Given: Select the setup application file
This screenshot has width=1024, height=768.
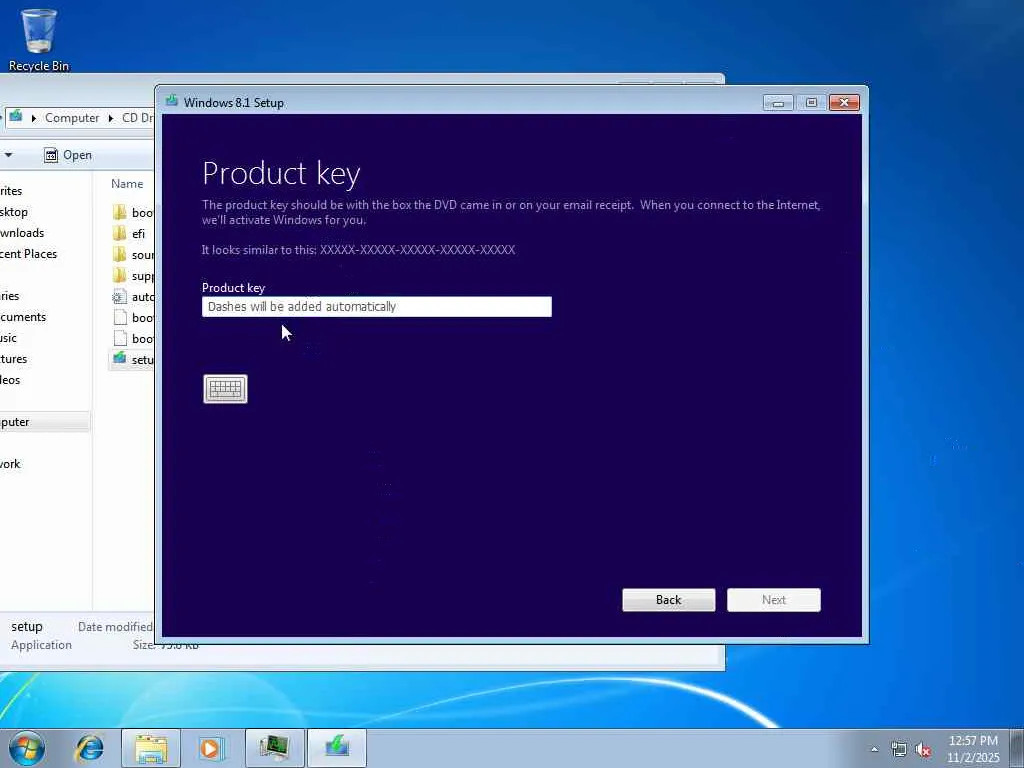Looking at the screenshot, I should coord(133,359).
